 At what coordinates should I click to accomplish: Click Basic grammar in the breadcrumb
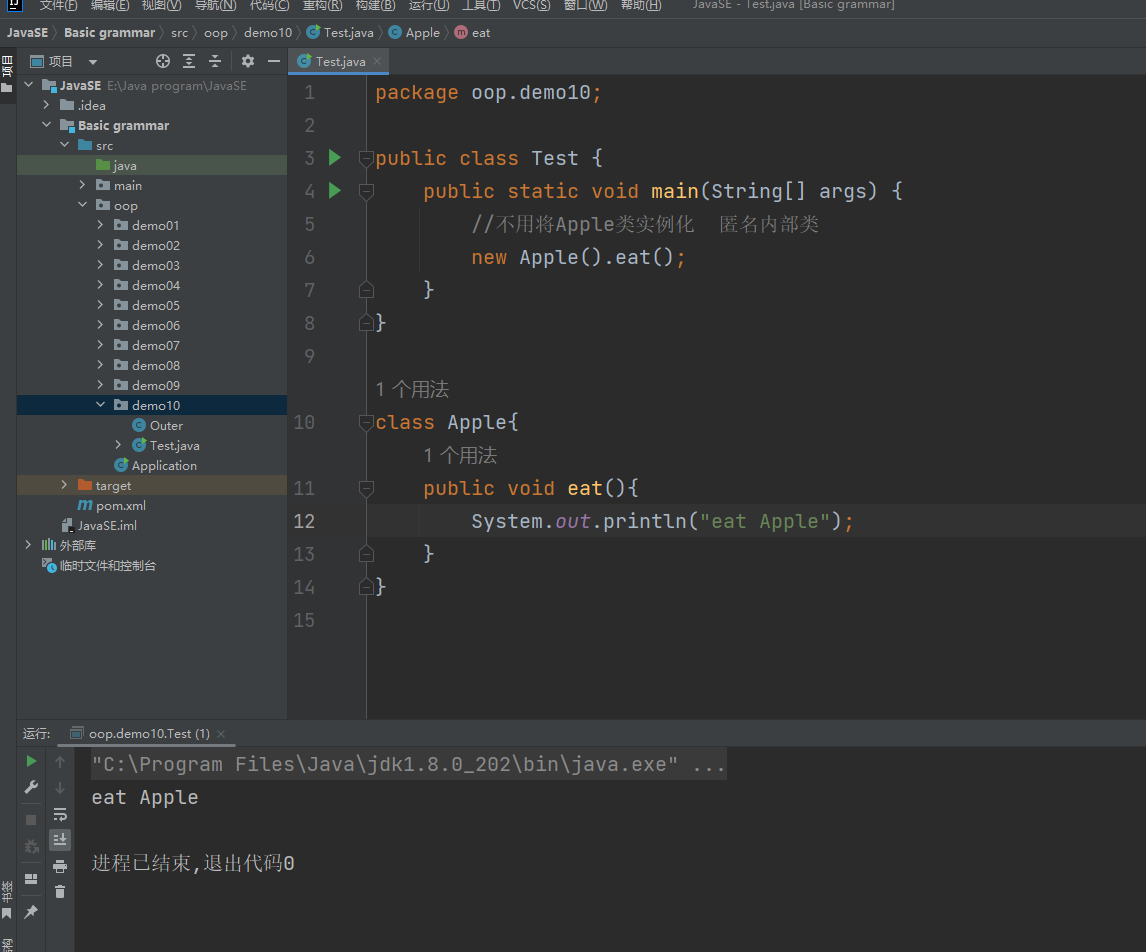[x=110, y=33]
